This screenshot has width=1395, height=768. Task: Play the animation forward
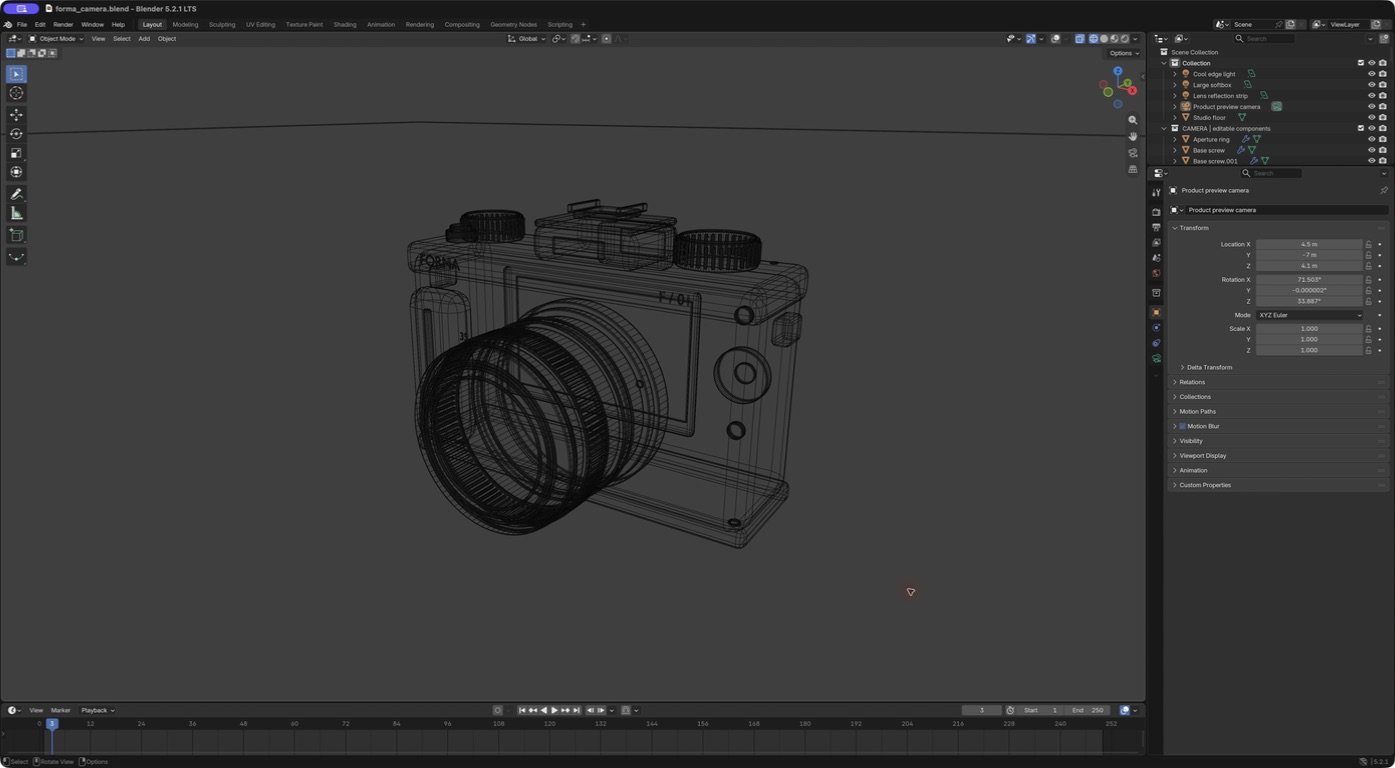pyautogui.click(x=554, y=710)
